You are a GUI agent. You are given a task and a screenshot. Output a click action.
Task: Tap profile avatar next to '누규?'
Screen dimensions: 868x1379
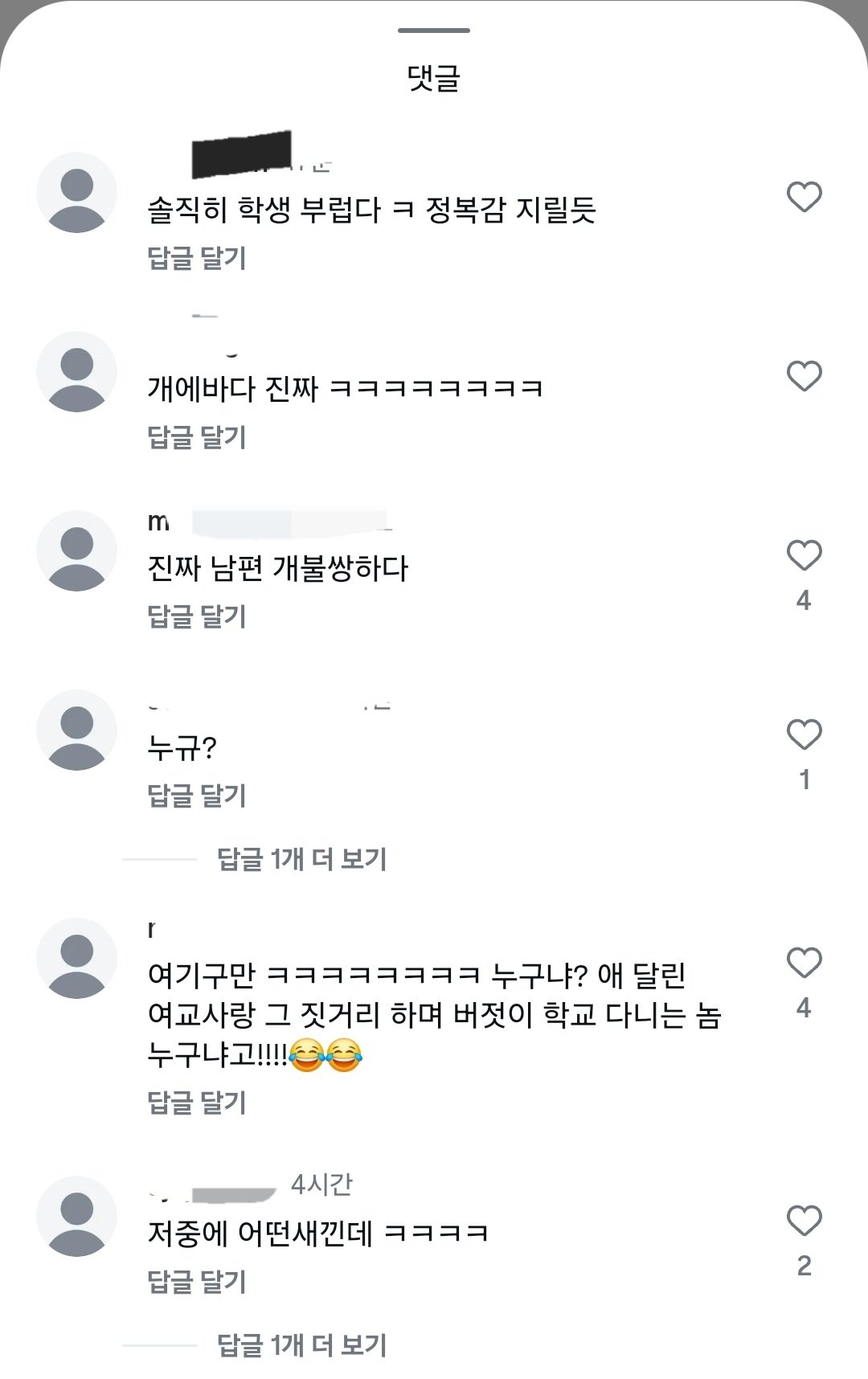pos(77,730)
